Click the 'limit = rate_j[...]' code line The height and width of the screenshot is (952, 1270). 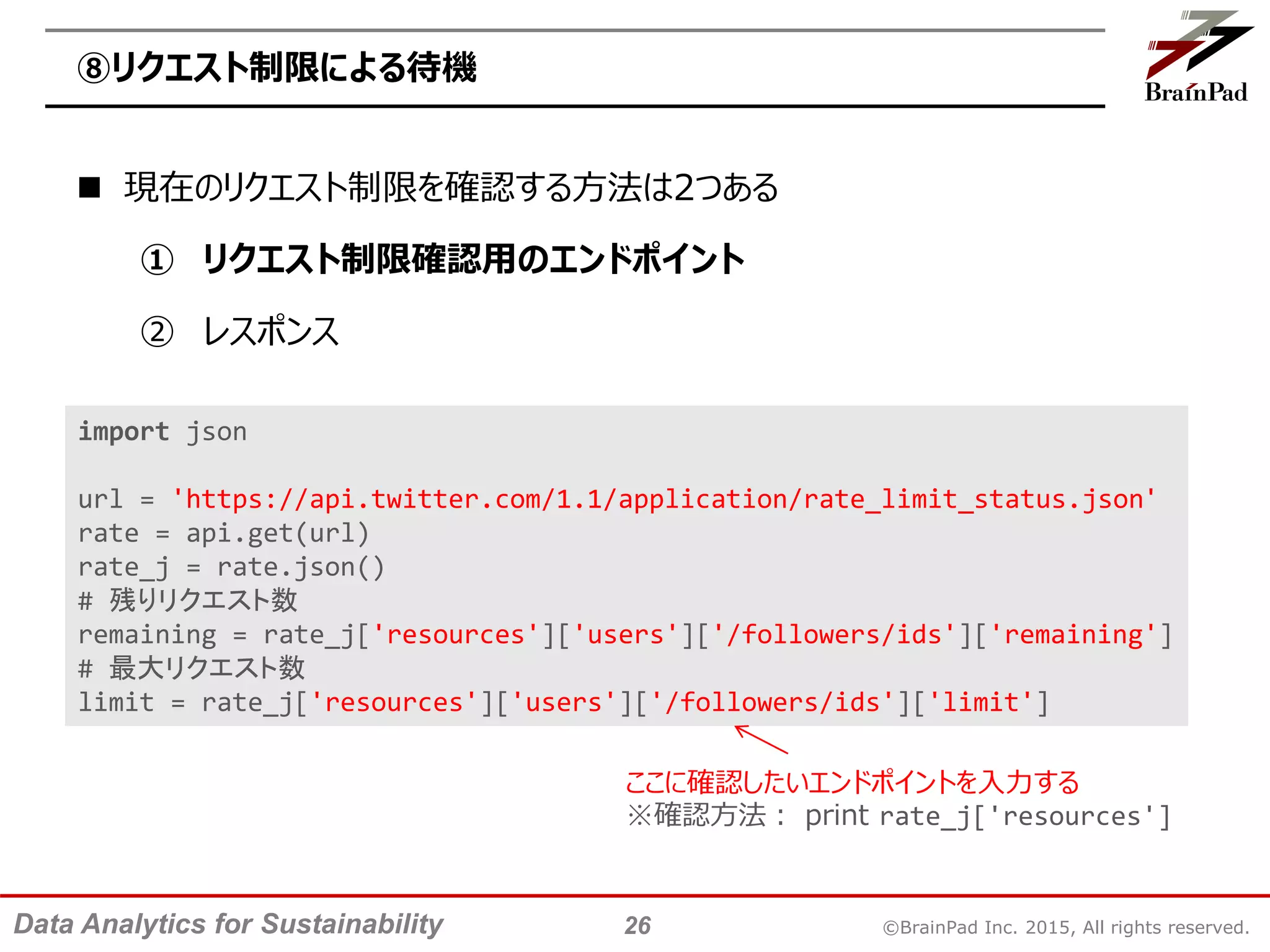tap(563, 702)
